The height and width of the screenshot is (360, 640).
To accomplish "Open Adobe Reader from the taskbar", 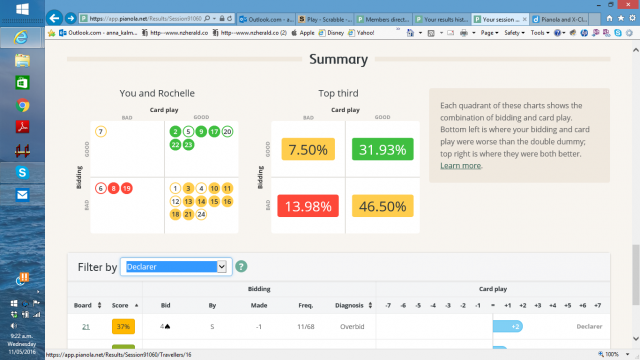I will [x=22, y=127].
